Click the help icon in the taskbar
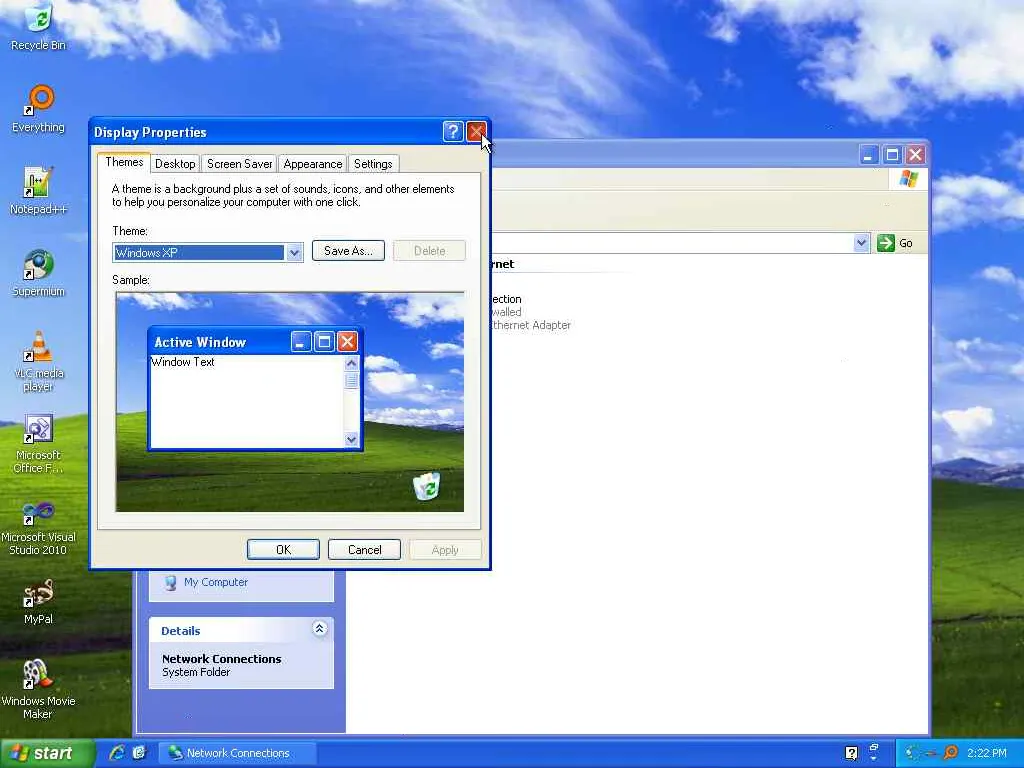The image size is (1024, 768). click(851, 754)
